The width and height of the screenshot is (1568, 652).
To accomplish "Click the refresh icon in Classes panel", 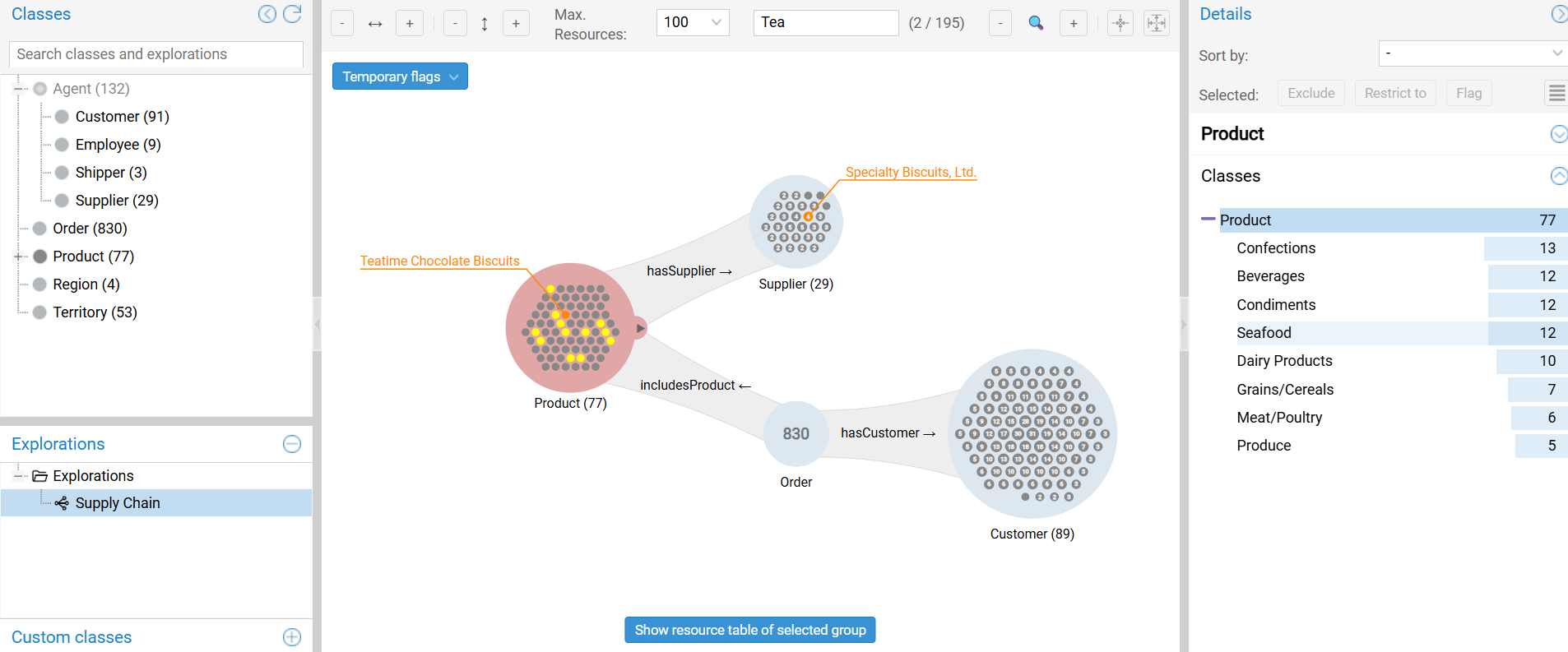I will 292,14.
